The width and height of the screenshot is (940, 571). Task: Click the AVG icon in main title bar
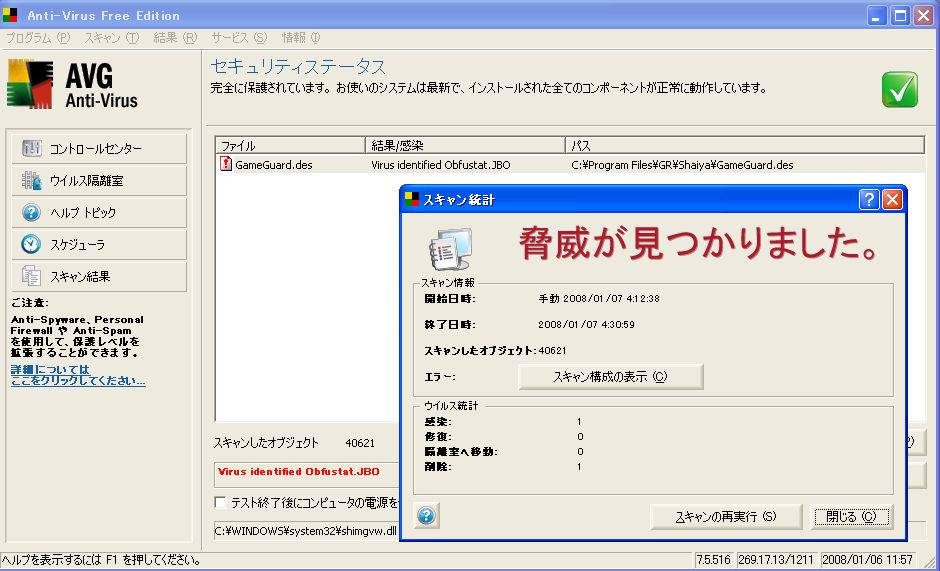[x=10, y=15]
